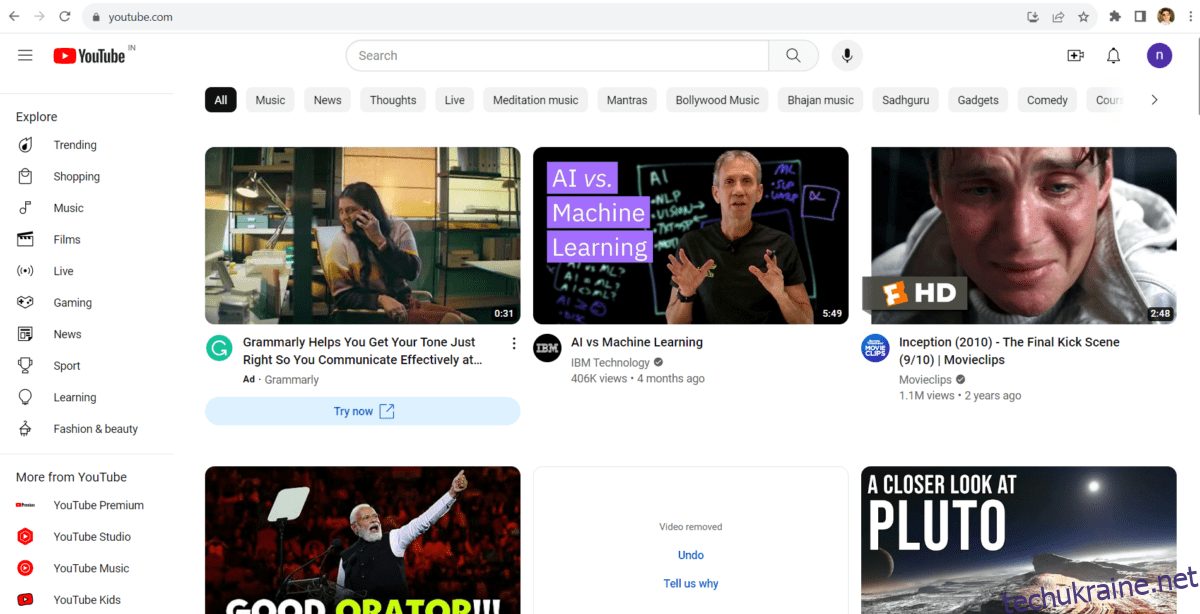Viewport: 1200px width, 614px height.
Task: Open Chrome extensions puzzle icon
Action: (1115, 17)
